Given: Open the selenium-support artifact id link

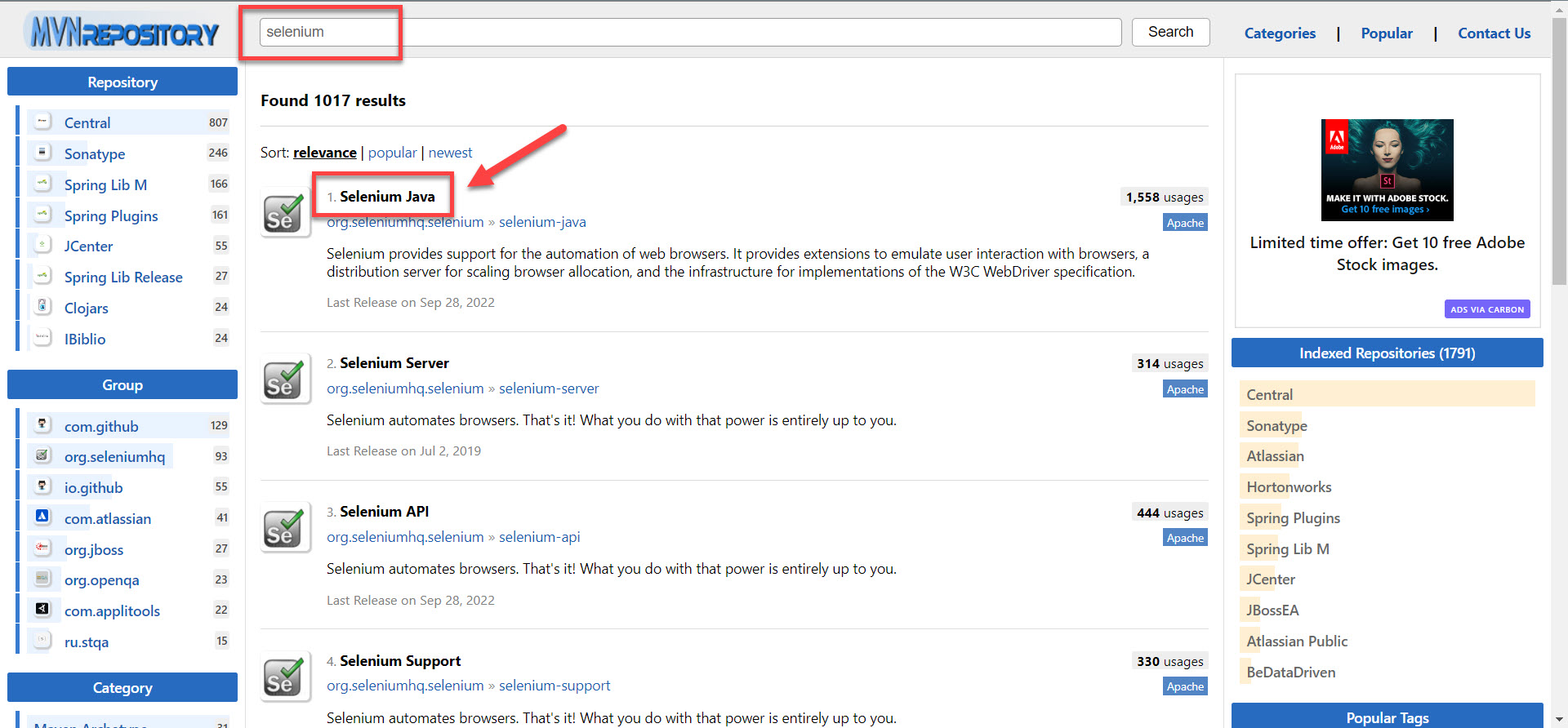Looking at the screenshot, I should [555, 686].
